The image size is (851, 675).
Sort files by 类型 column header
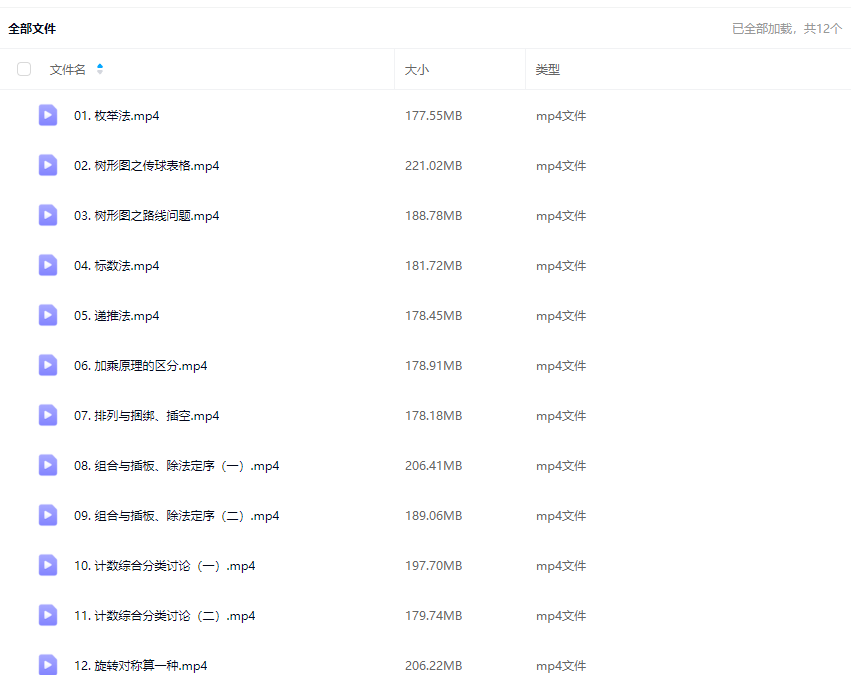tap(547, 70)
